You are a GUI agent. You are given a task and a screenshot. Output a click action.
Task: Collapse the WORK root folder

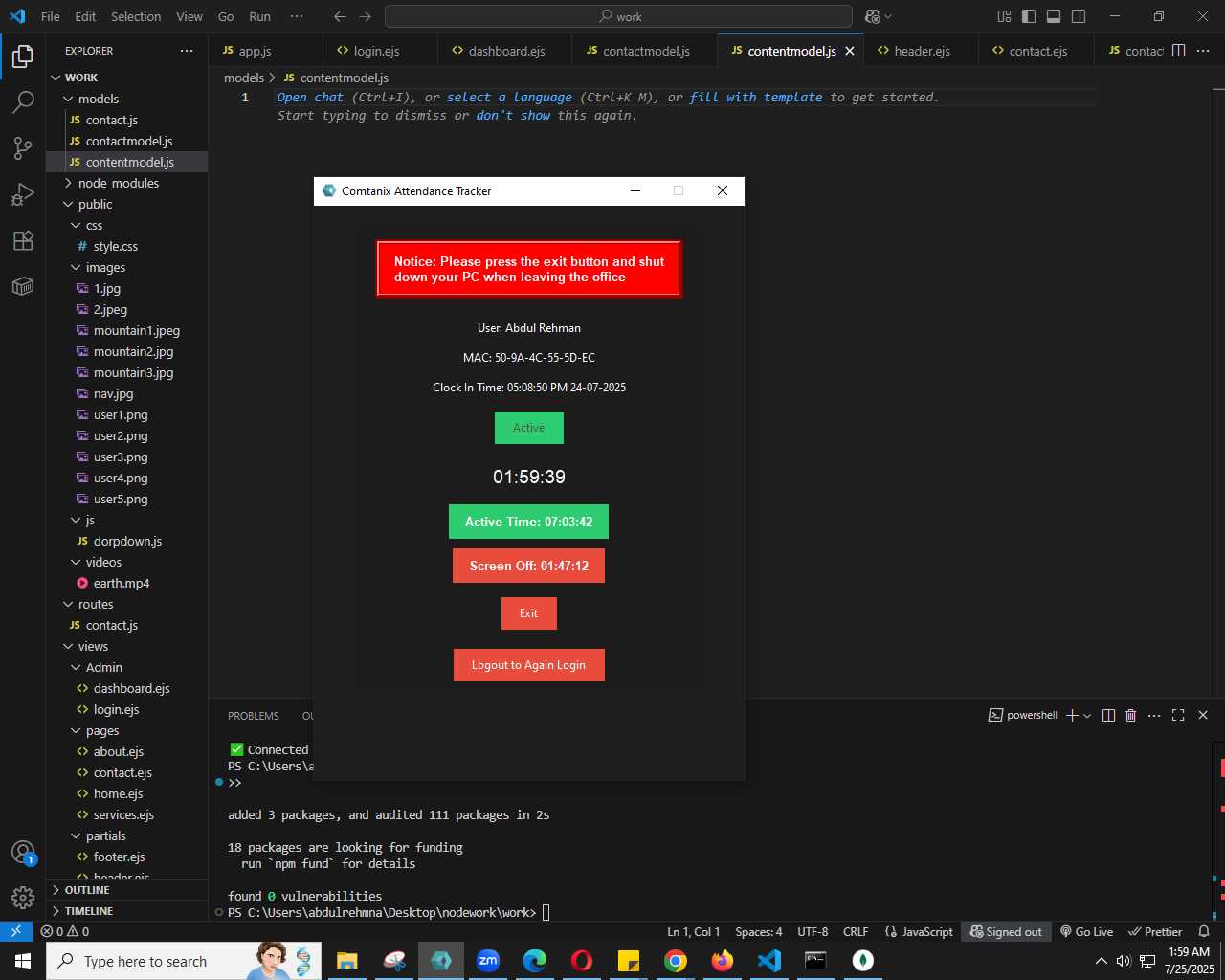click(x=127, y=78)
